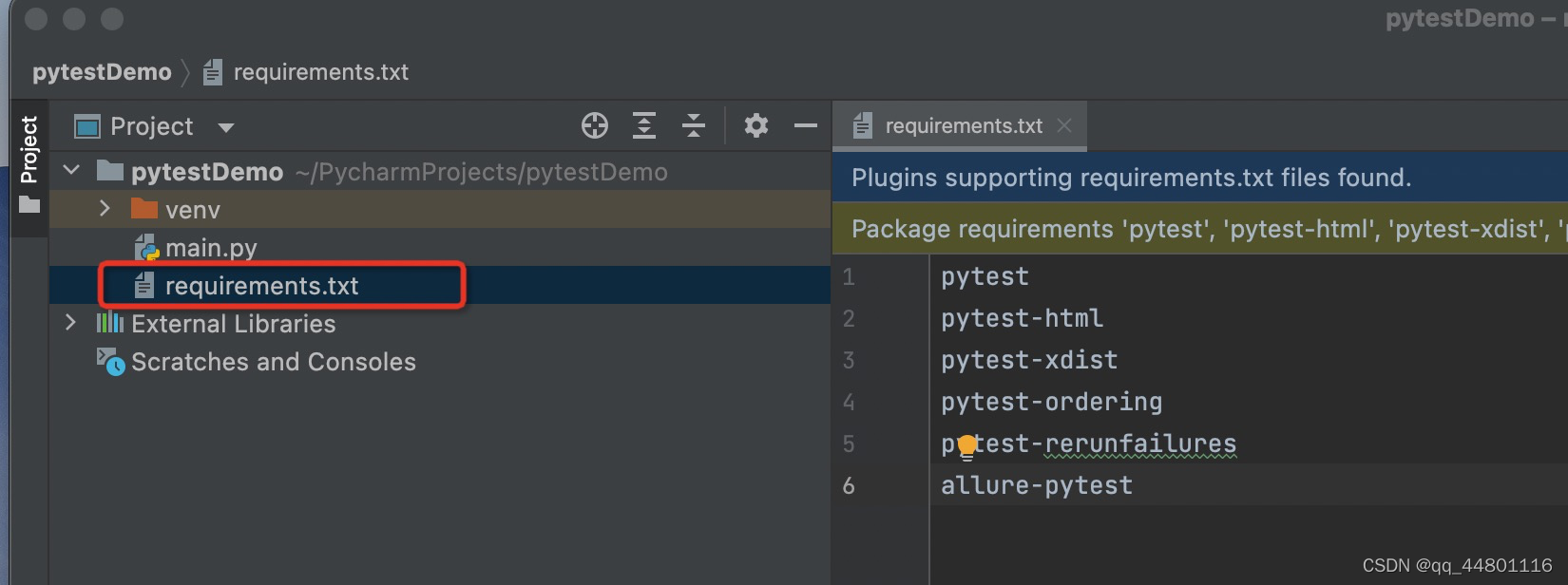Screen dimensions: 1568x585
Task: Click gutter line number 6
Action: 849,486
